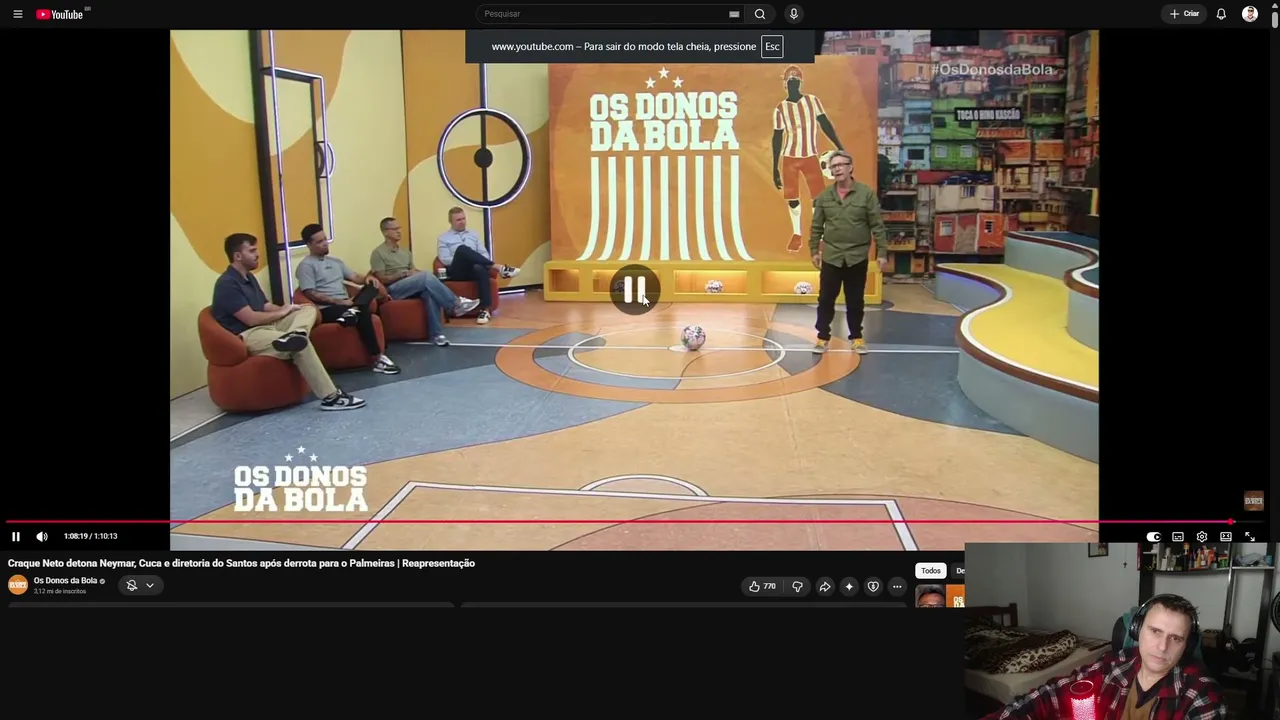Exit fullscreen with the player corner button

pyautogui.click(x=1250, y=537)
